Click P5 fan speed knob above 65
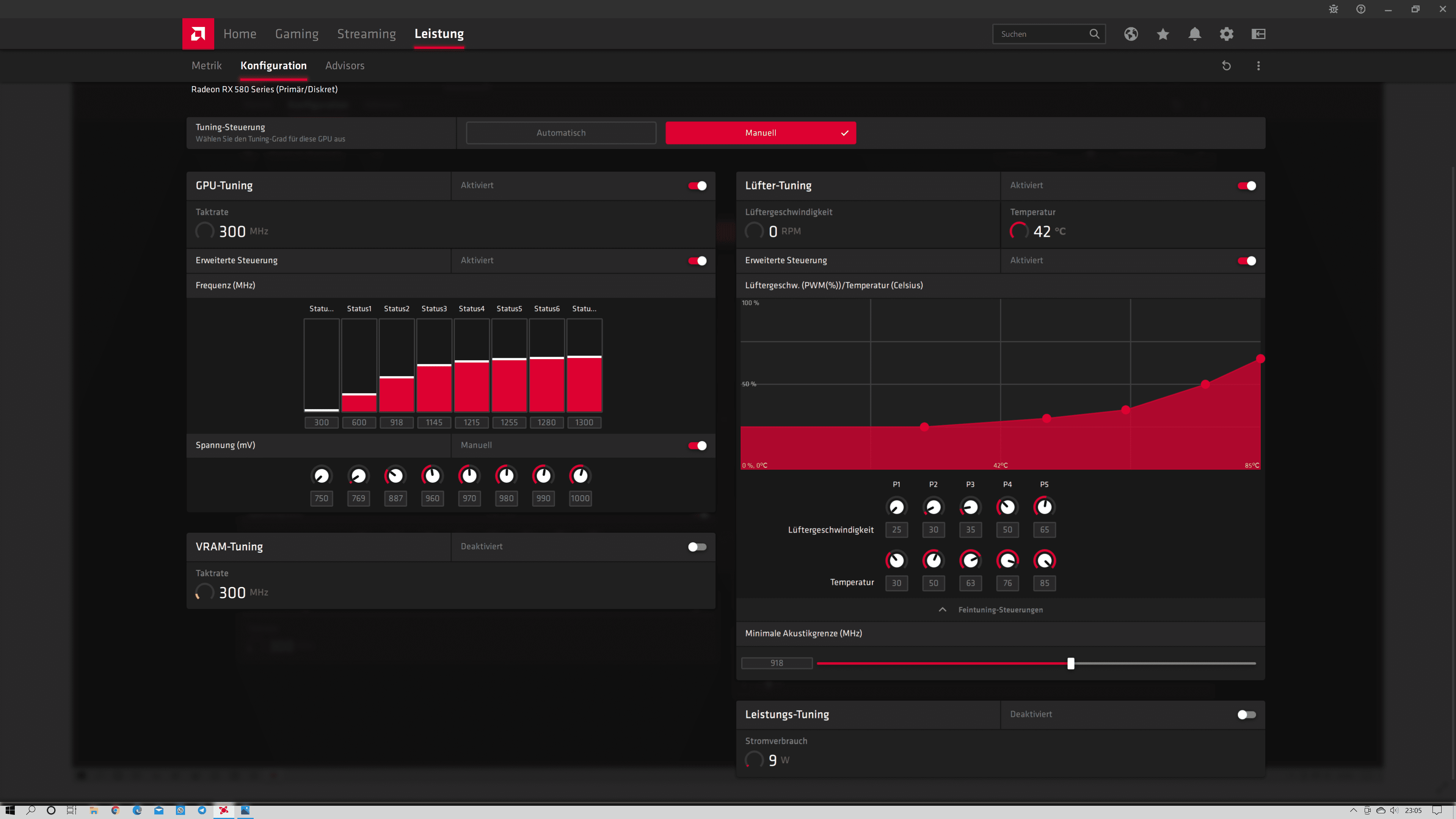 pos(1044,507)
